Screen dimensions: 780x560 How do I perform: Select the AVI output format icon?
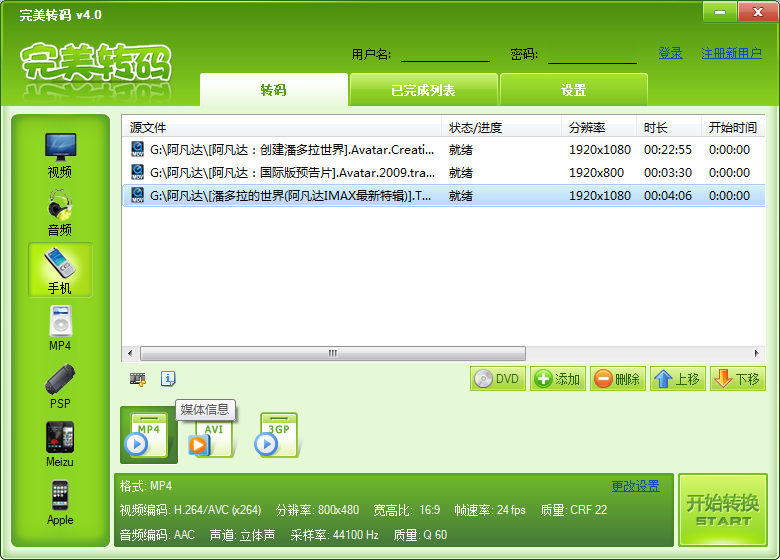[x=212, y=437]
